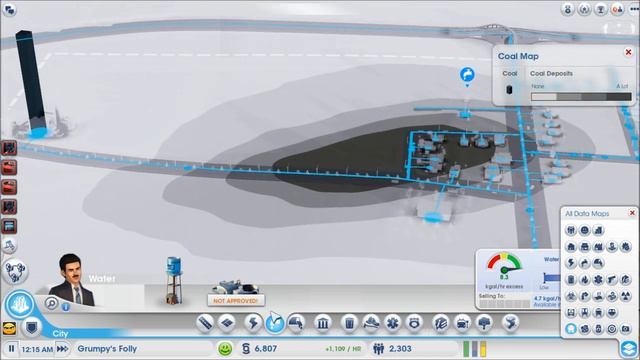This screenshot has height=360, width=640.
Task: Close the All Data Maps panel
Action: (x=632, y=213)
